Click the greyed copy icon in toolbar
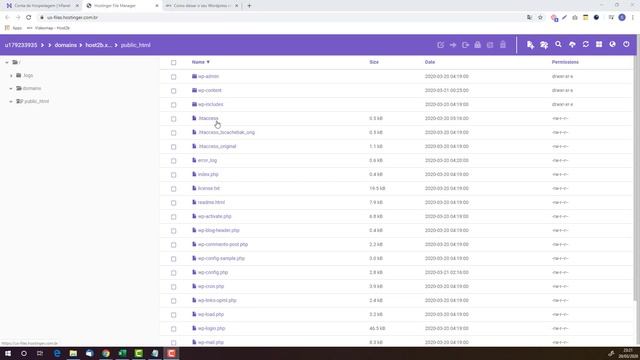Image resolution: width=640 pixels, height=360 pixels. pyautogui.click(x=465, y=45)
